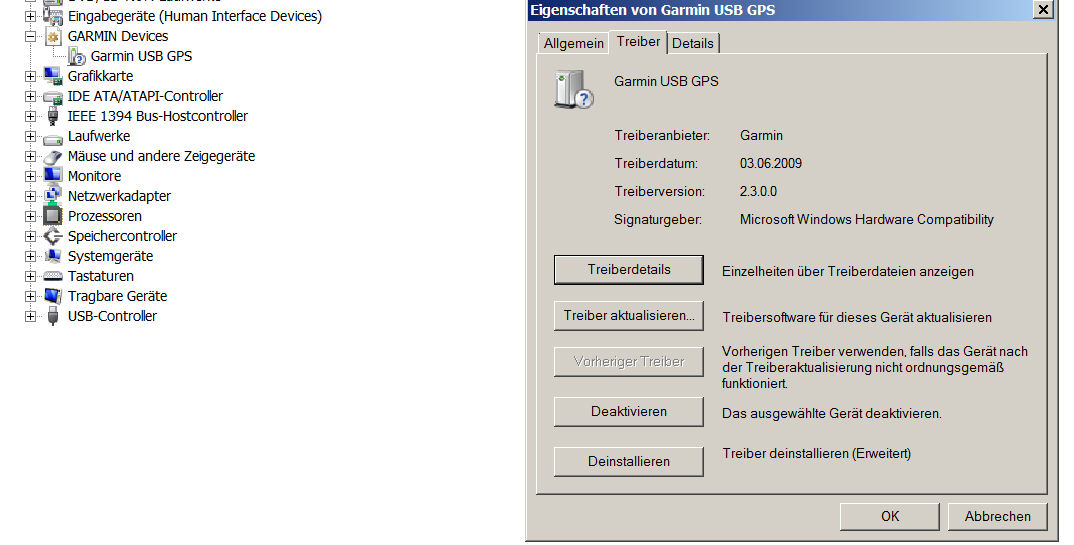Select the Systemgeräte label
This screenshot has width=1074, height=545.
tap(110, 257)
